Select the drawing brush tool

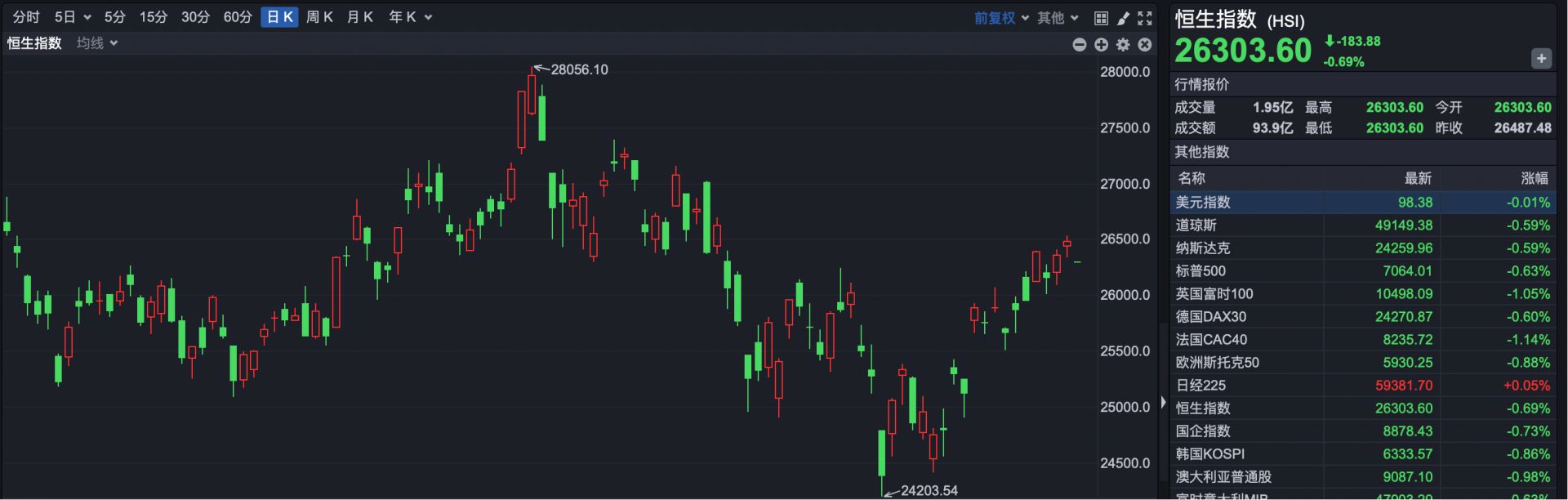(x=1123, y=18)
